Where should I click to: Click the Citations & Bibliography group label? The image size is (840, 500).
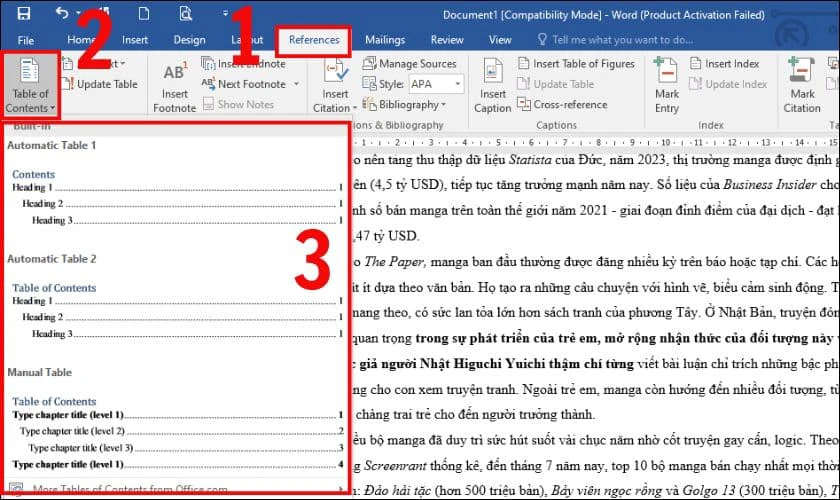(x=398, y=125)
